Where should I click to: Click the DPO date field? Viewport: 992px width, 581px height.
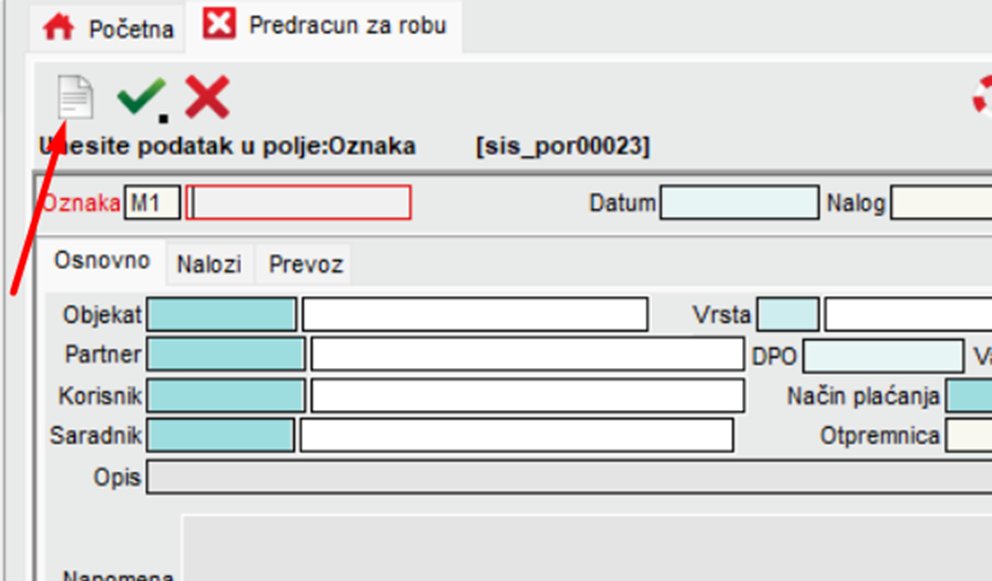click(884, 356)
